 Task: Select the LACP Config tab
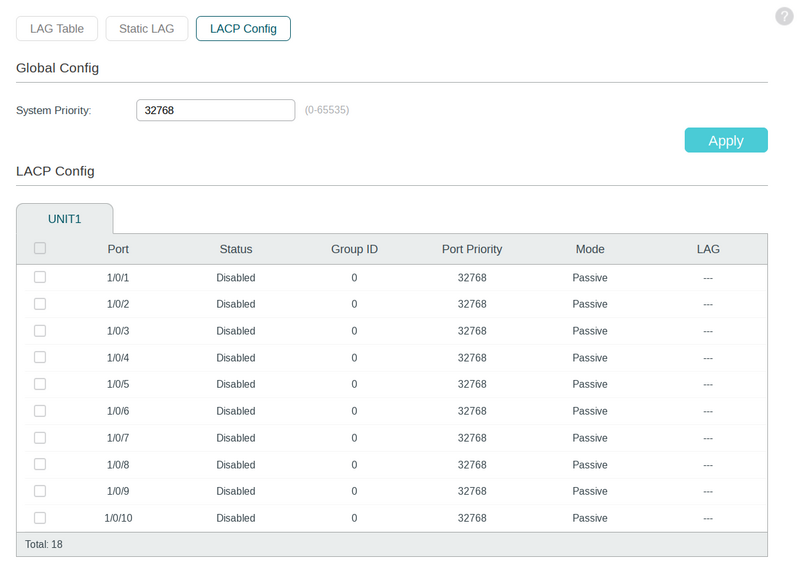[x=243, y=29]
